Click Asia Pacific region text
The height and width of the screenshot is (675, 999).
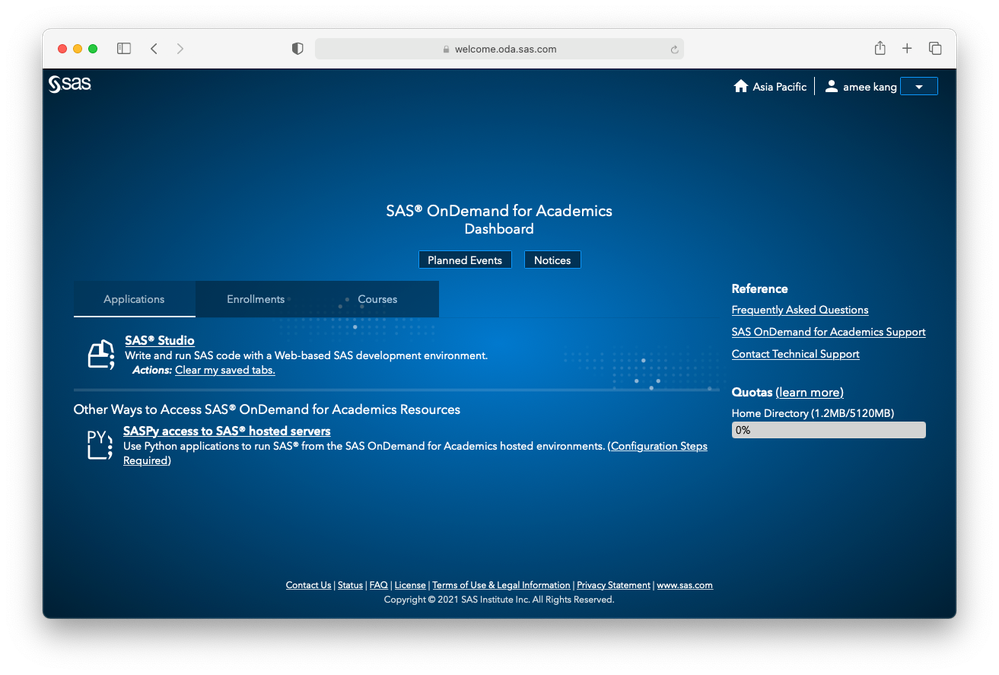coord(779,87)
